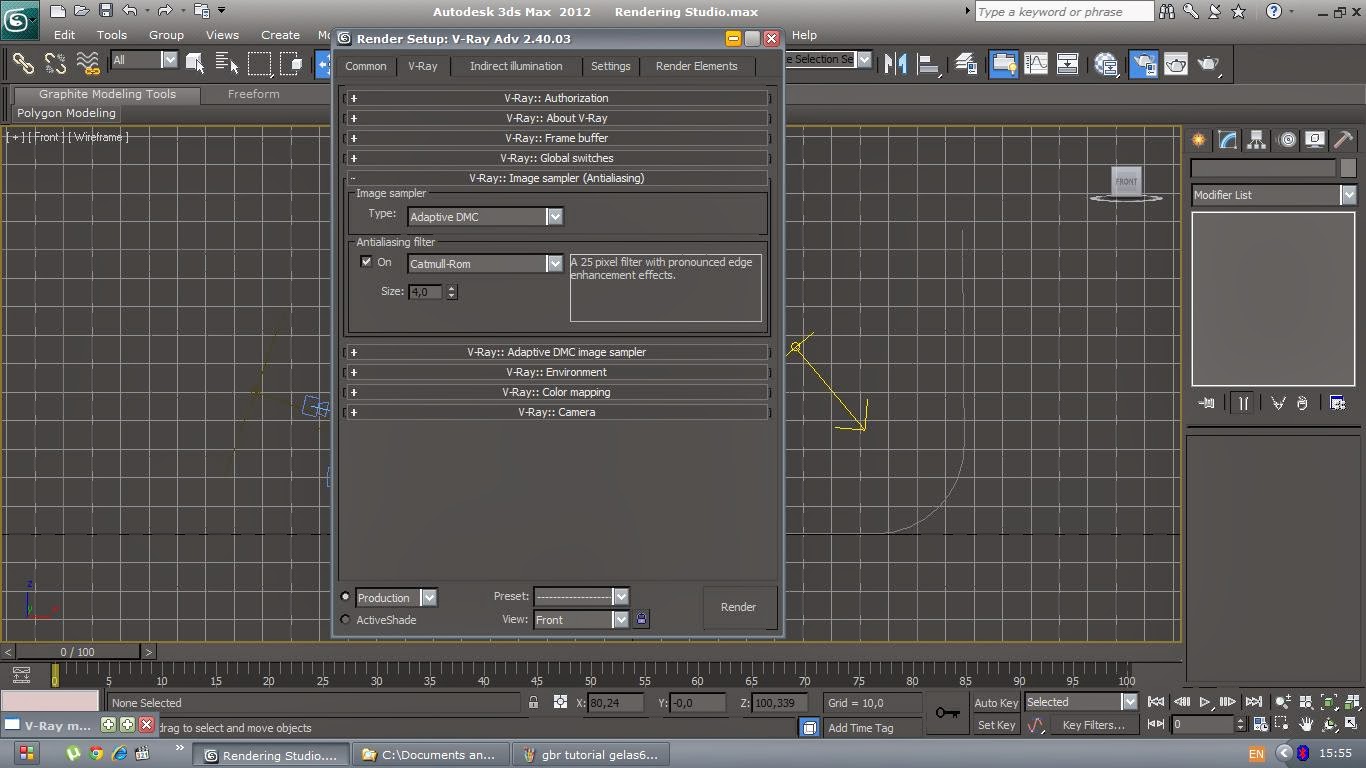Toggle the Selection Lock padlock in status bar
Viewport: 1366px width, 768px height.
click(x=534, y=703)
